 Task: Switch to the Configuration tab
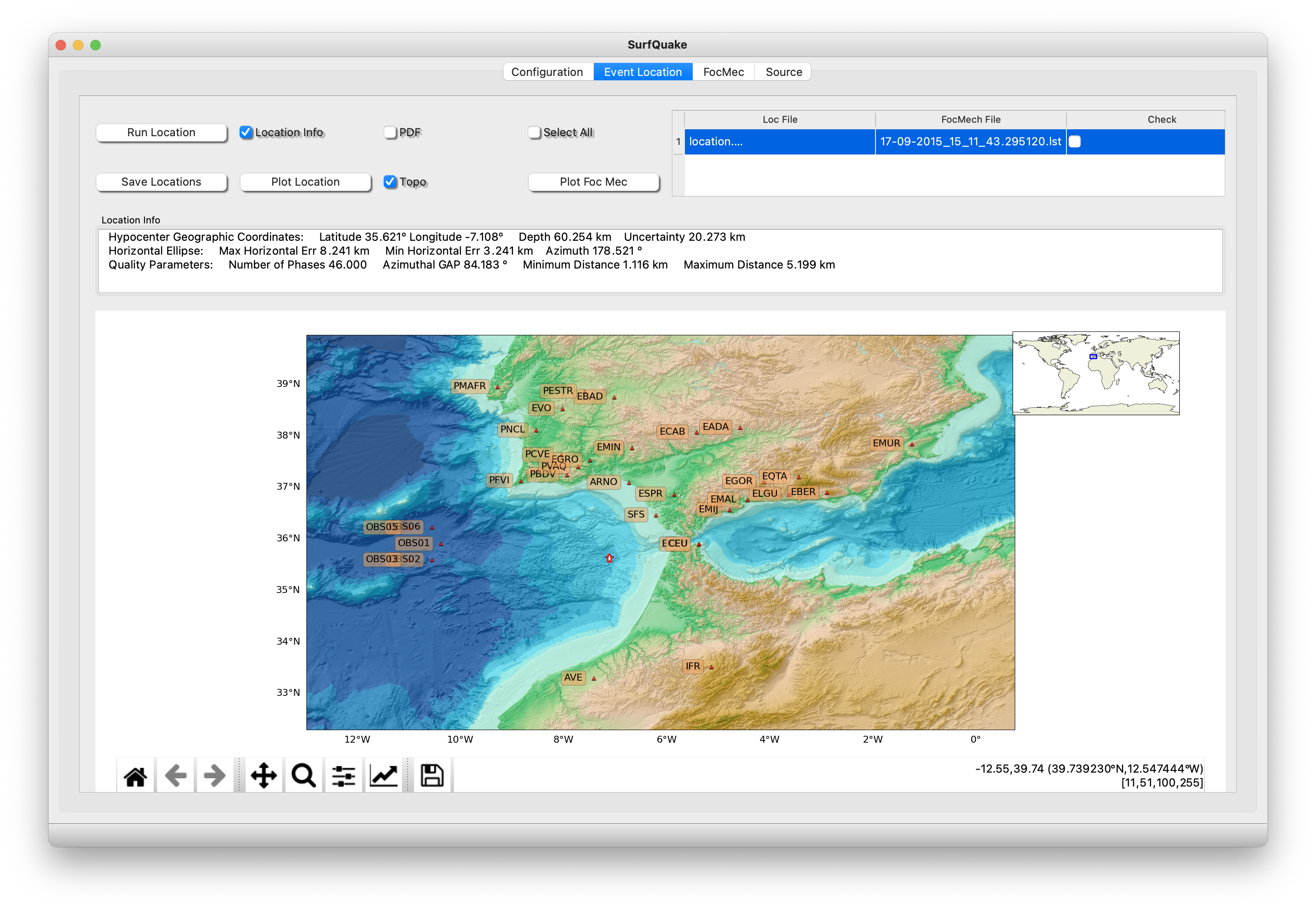(x=547, y=72)
